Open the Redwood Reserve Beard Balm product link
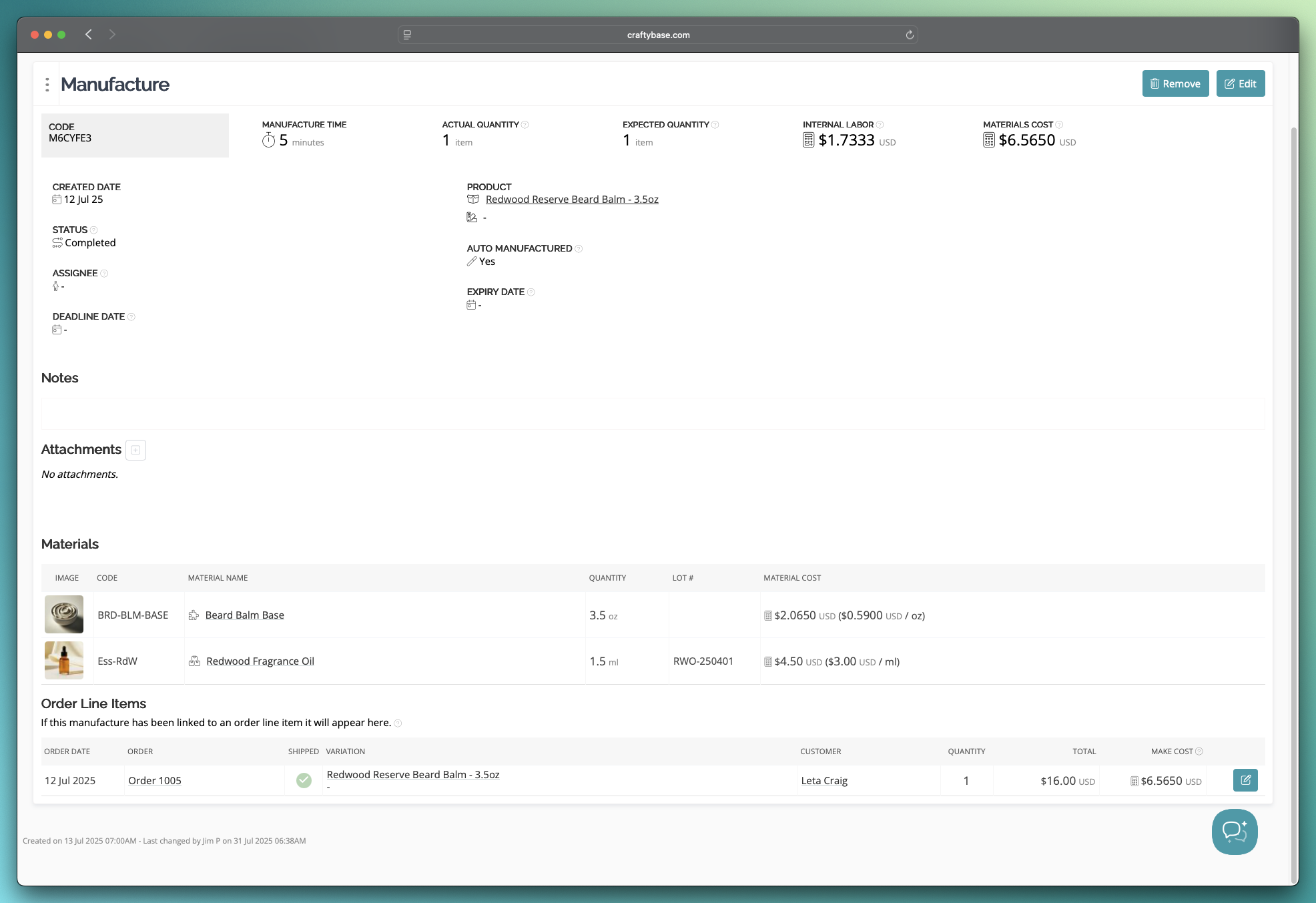Screen dimensions: 1316x903 571,199
